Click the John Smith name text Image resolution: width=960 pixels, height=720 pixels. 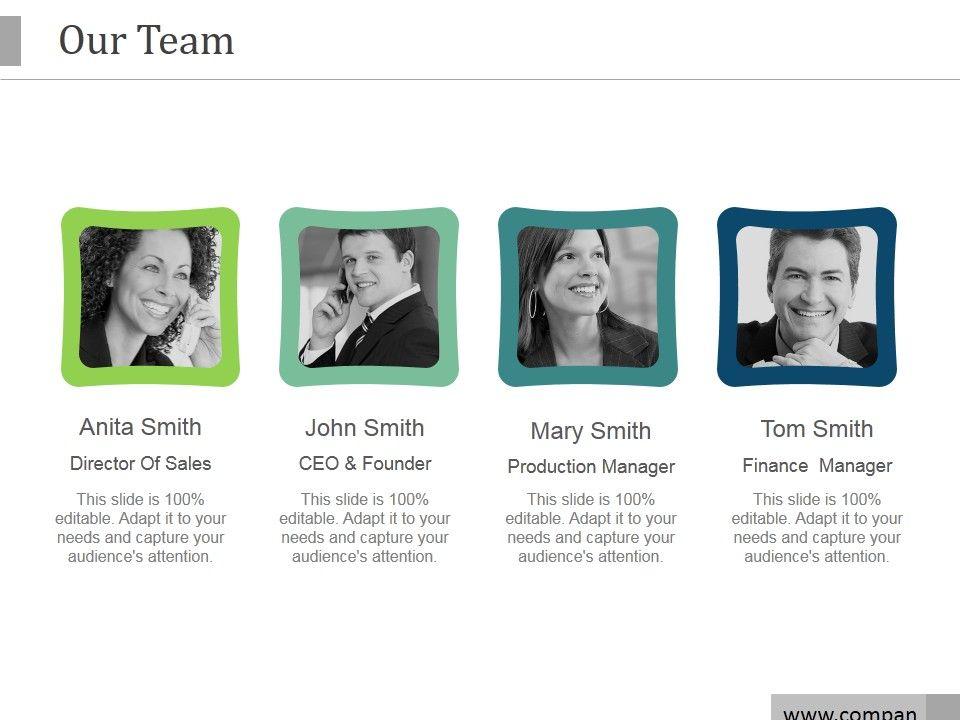365,428
